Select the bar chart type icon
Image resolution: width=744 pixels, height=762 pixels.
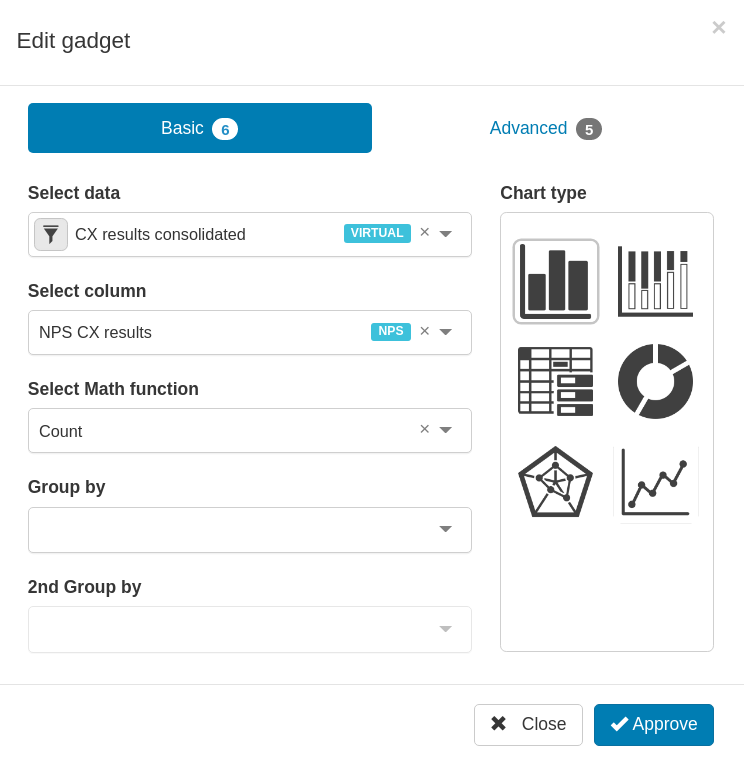tap(555, 281)
